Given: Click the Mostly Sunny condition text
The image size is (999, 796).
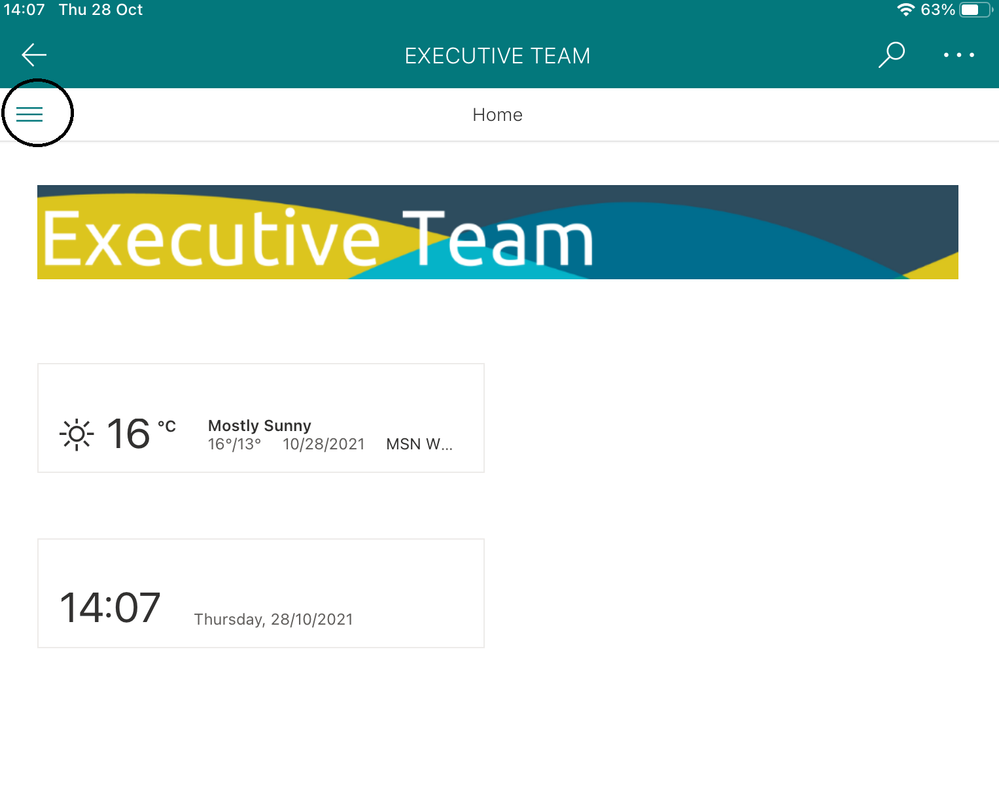Looking at the screenshot, I should [259, 426].
